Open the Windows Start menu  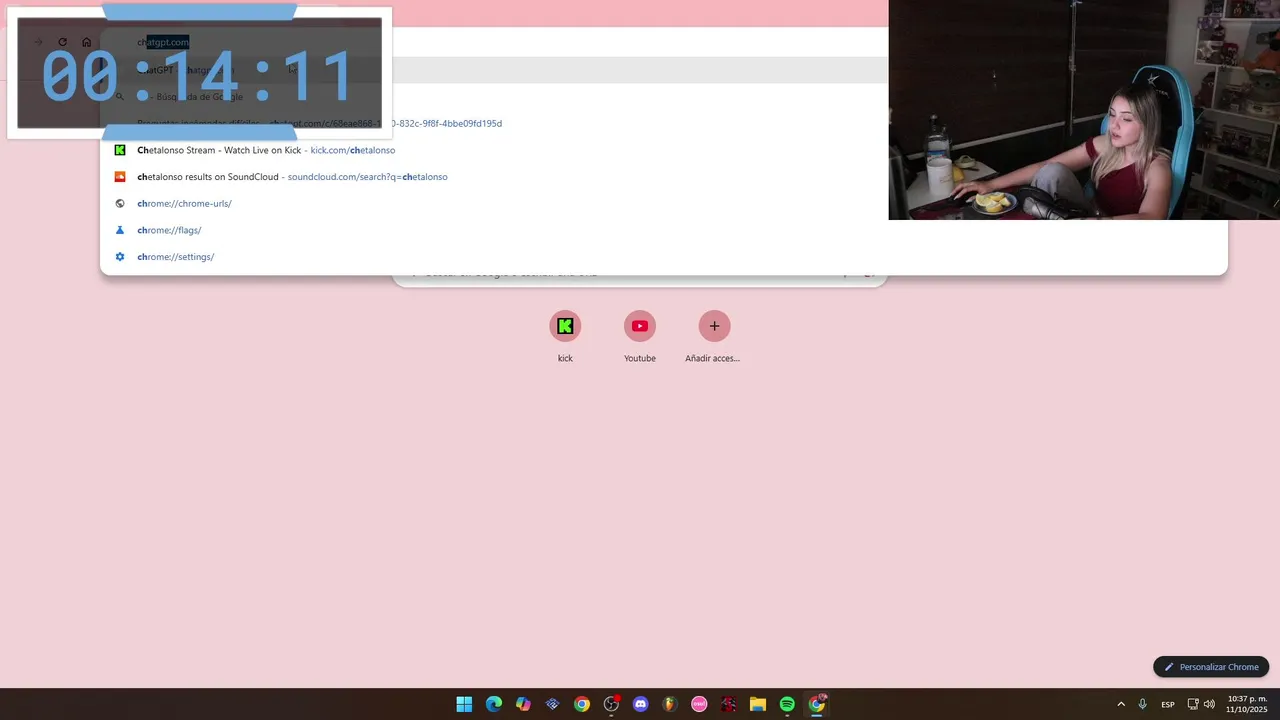464,704
